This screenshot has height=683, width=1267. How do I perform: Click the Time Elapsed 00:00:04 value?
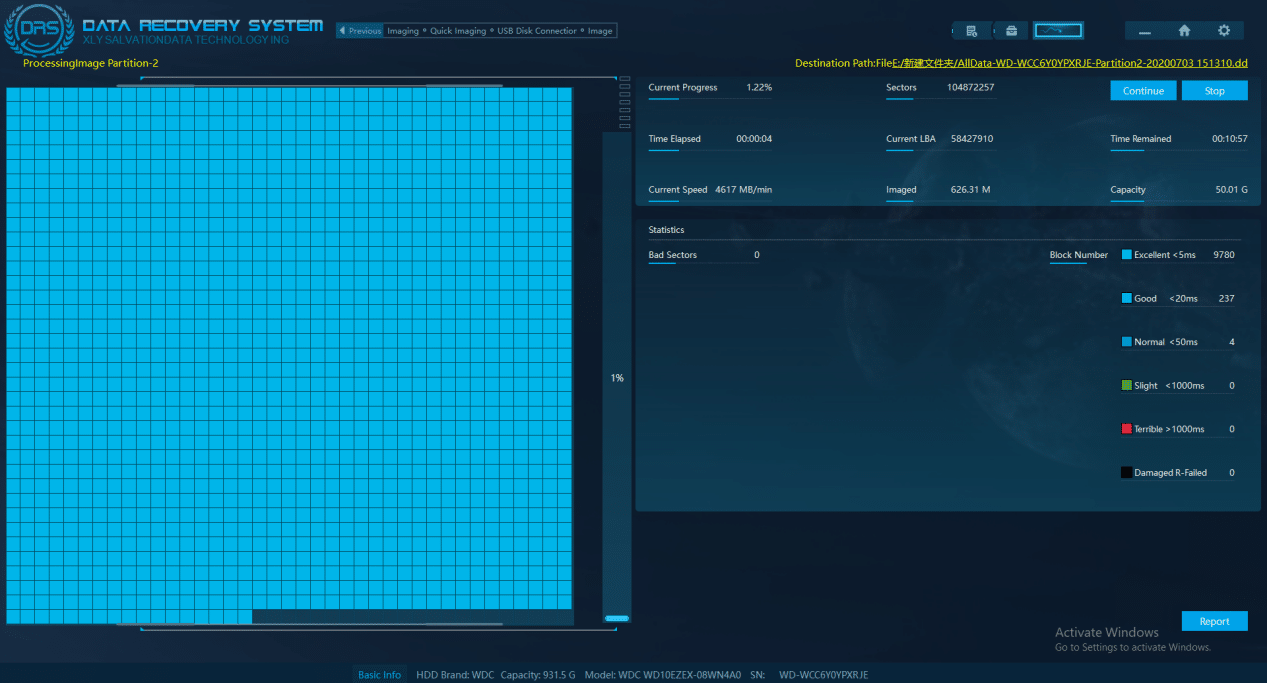[x=754, y=139]
